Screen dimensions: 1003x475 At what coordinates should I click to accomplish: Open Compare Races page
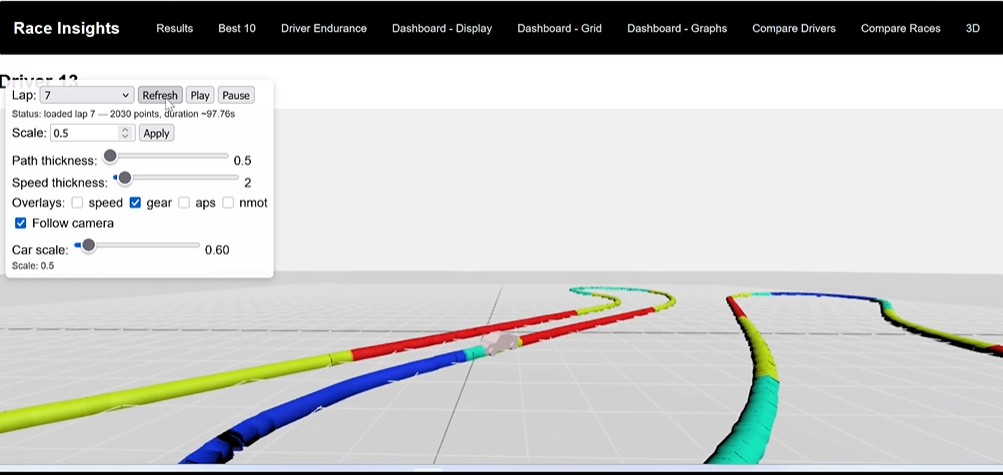tap(901, 28)
